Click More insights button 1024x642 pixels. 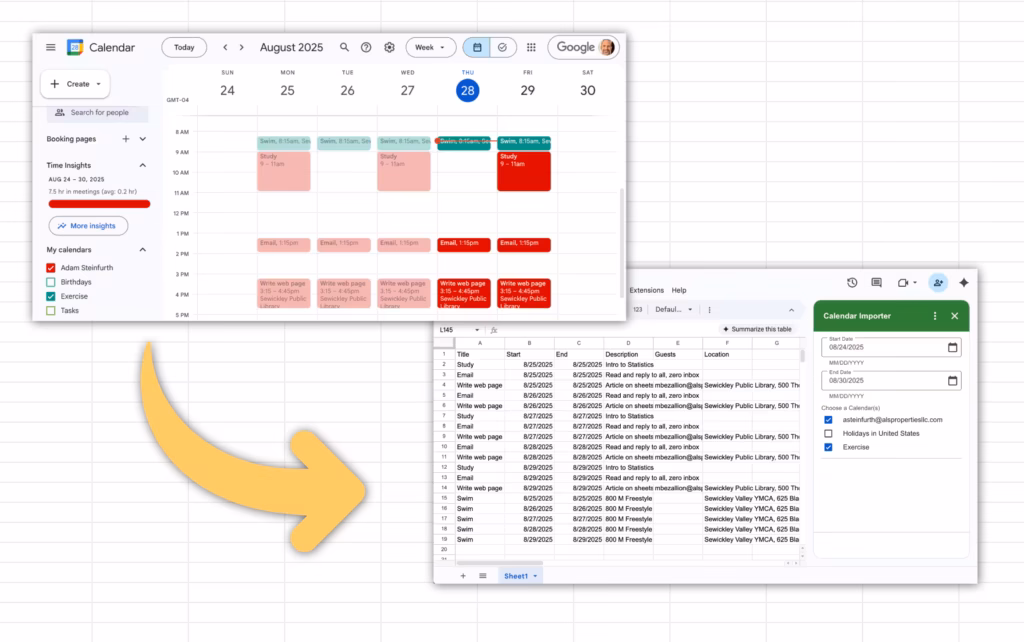click(88, 225)
